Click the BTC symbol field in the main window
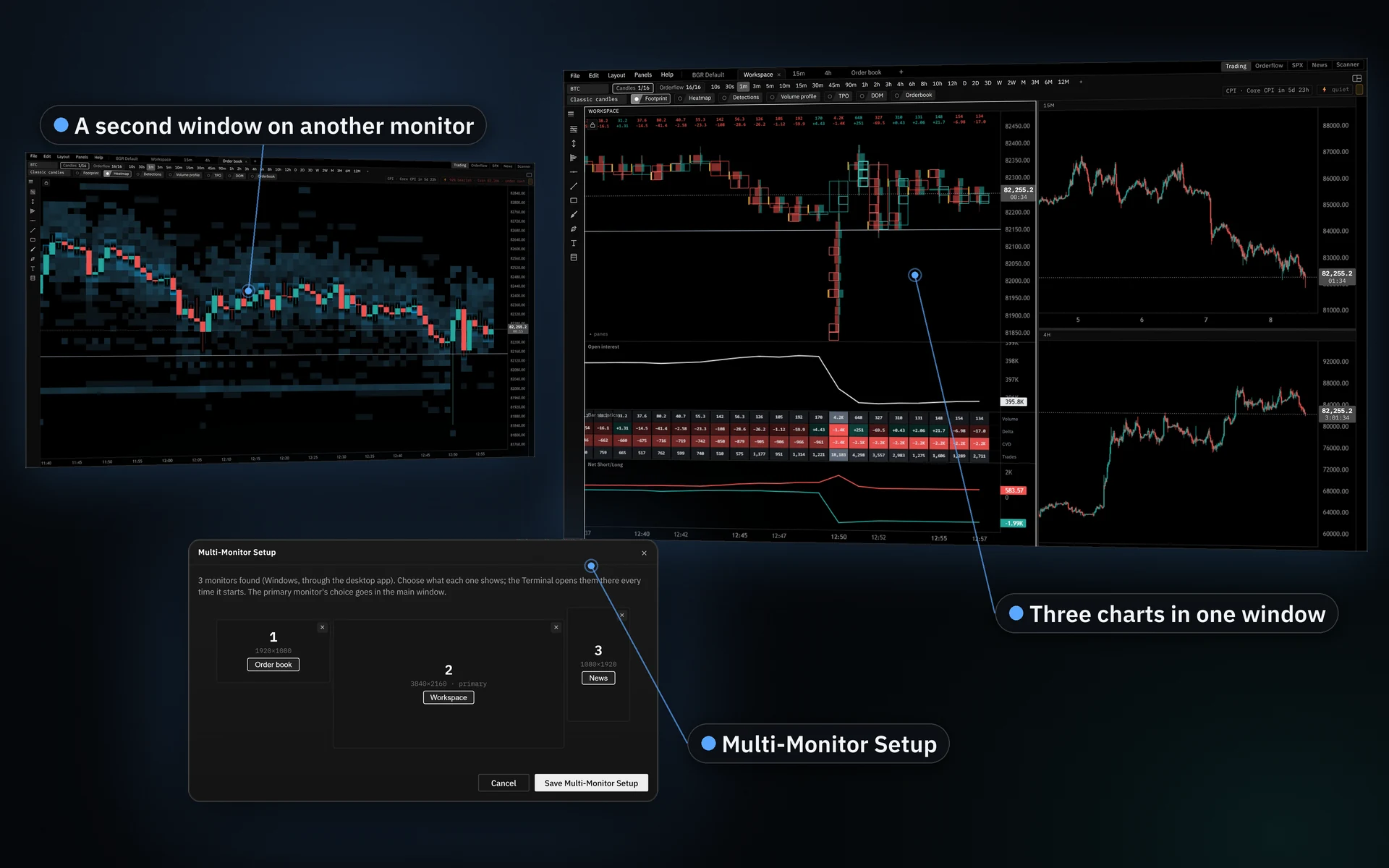This screenshot has height=868, width=1389. 588,88
